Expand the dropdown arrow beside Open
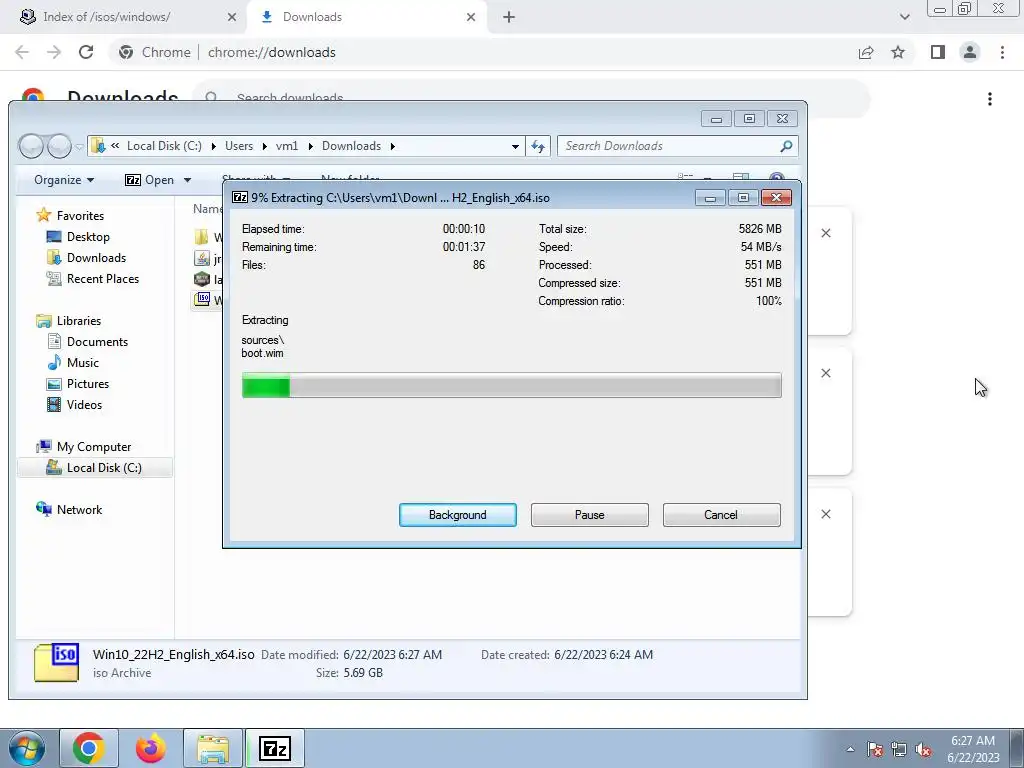The image size is (1024, 768). pyautogui.click(x=187, y=180)
